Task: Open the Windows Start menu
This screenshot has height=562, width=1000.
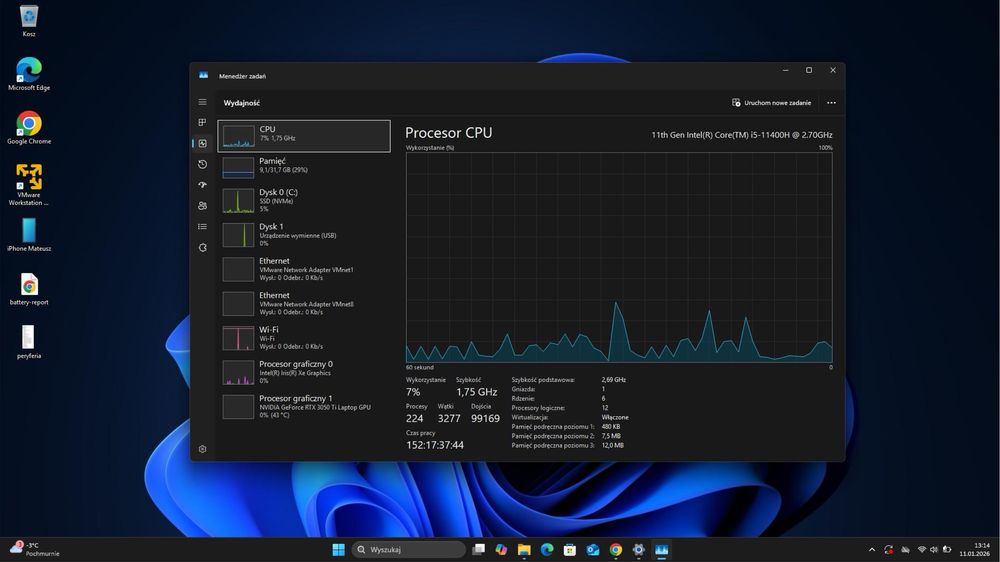Action: pos(339,549)
